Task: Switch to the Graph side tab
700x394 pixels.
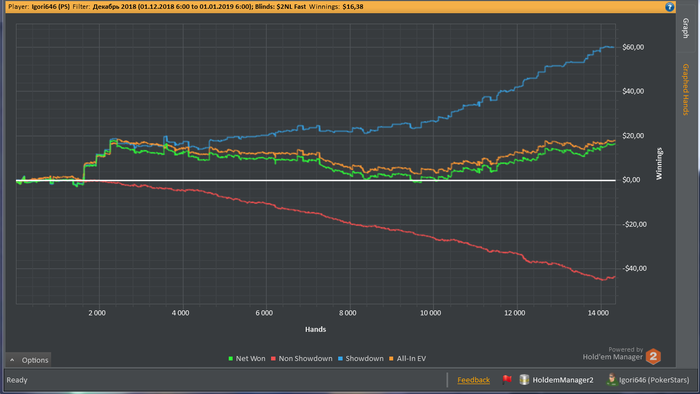Action: click(686, 28)
